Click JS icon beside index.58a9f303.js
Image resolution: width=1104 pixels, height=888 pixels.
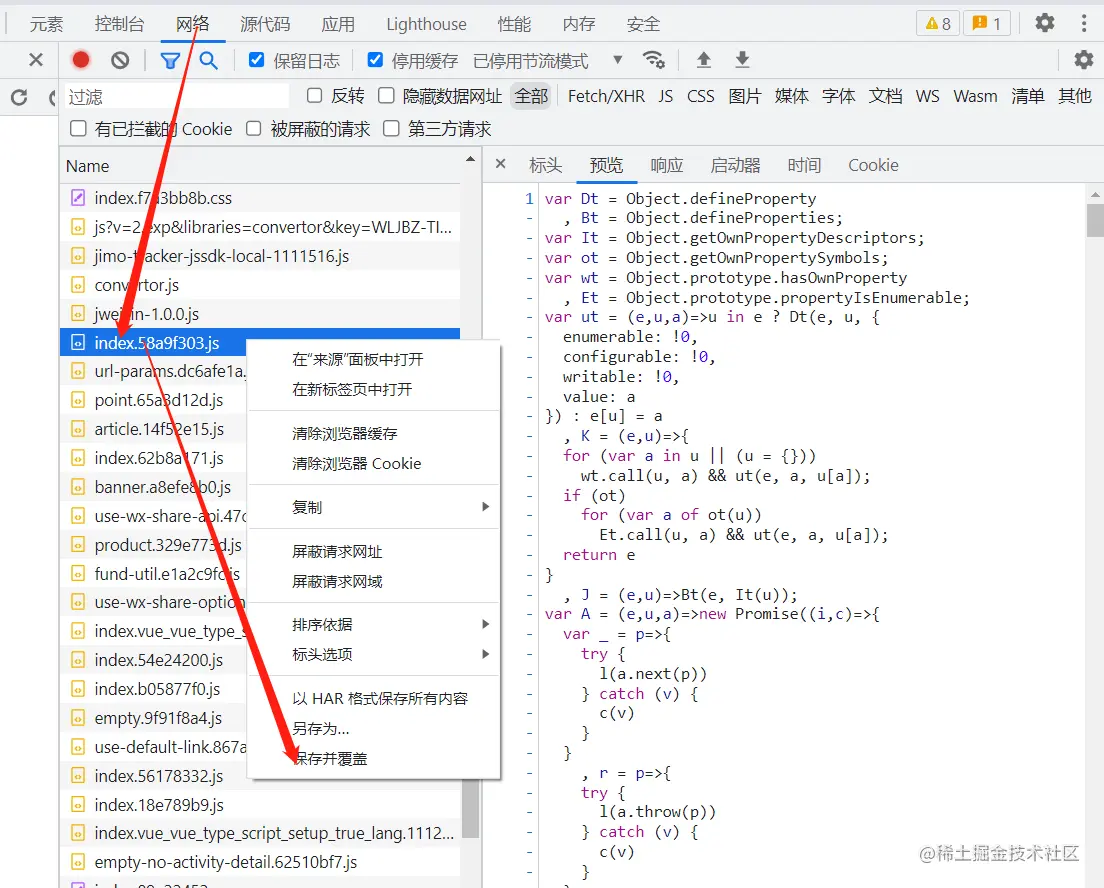coord(78,343)
